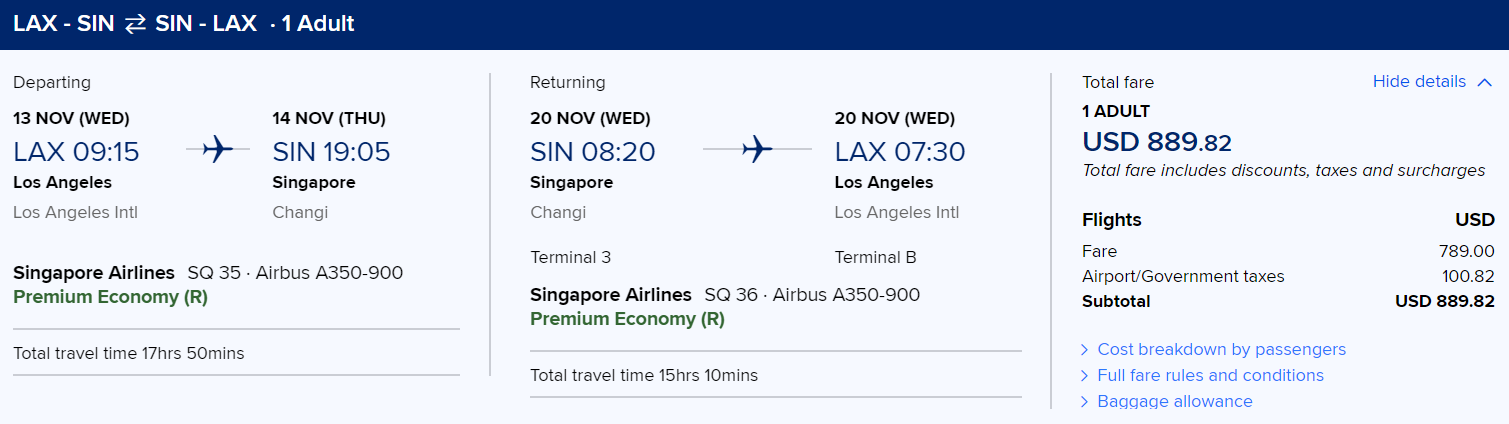Screen dimensions: 1509x424
Task: Click the Hide details link
Action: tap(1419, 82)
